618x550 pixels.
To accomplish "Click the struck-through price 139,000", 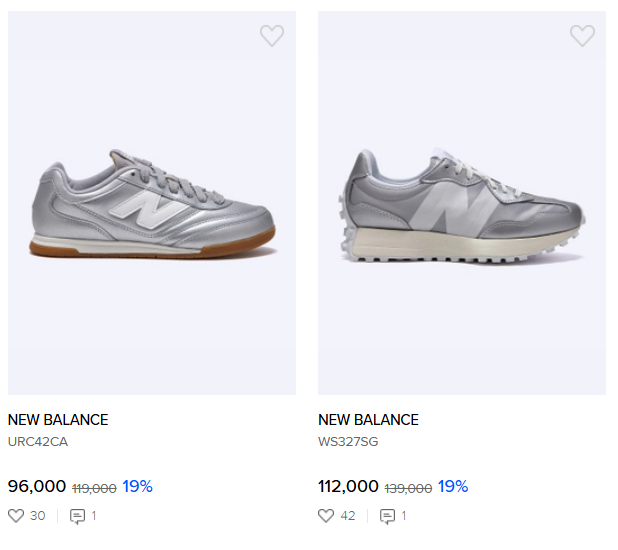I will pyautogui.click(x=408, y=488).
